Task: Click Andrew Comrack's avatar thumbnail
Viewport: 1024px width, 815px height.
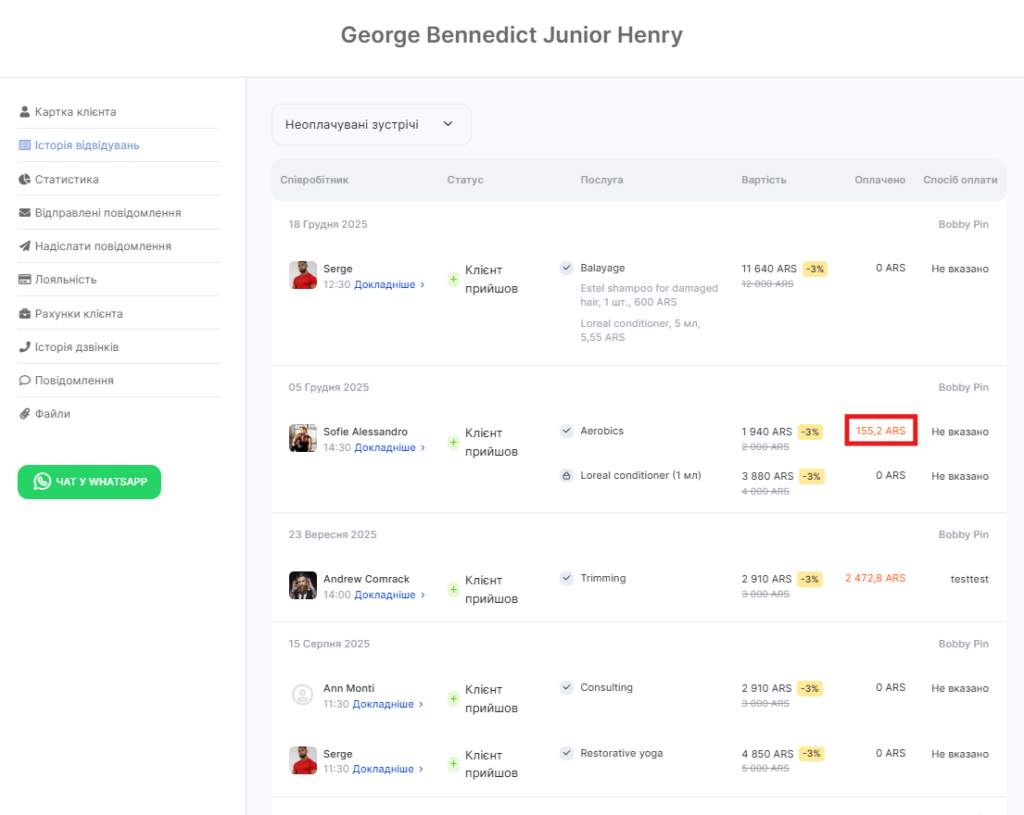Action: (x=302, y=585)
